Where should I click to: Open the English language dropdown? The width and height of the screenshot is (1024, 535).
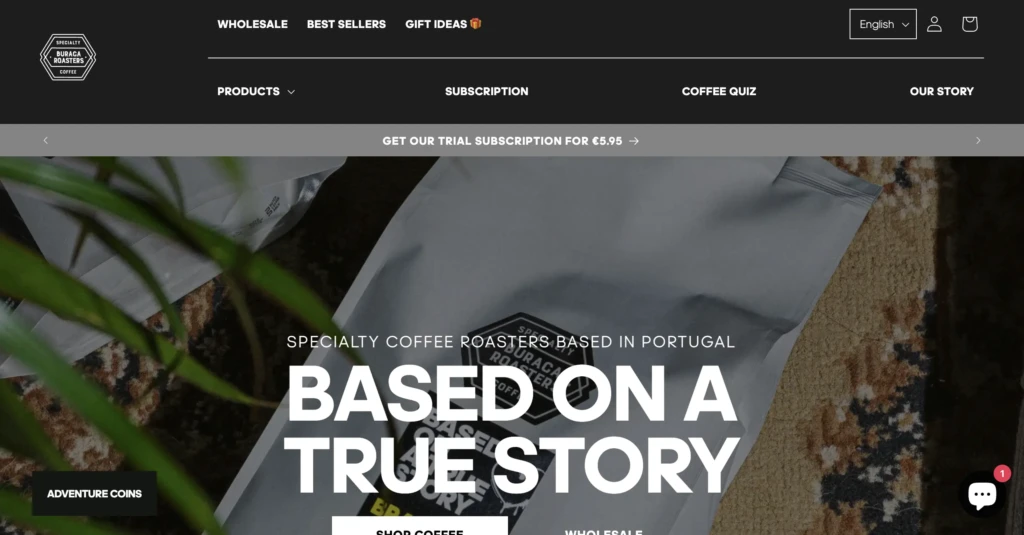[883, 24]
